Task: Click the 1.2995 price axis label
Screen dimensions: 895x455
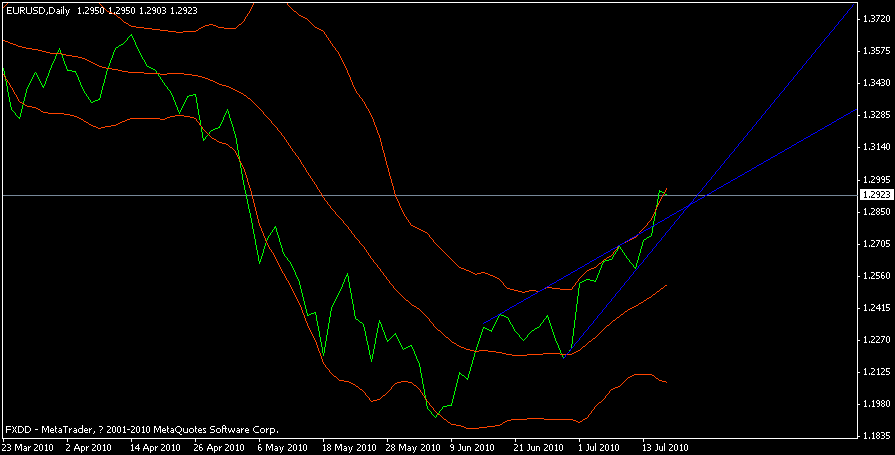Action: coord(877,179)
